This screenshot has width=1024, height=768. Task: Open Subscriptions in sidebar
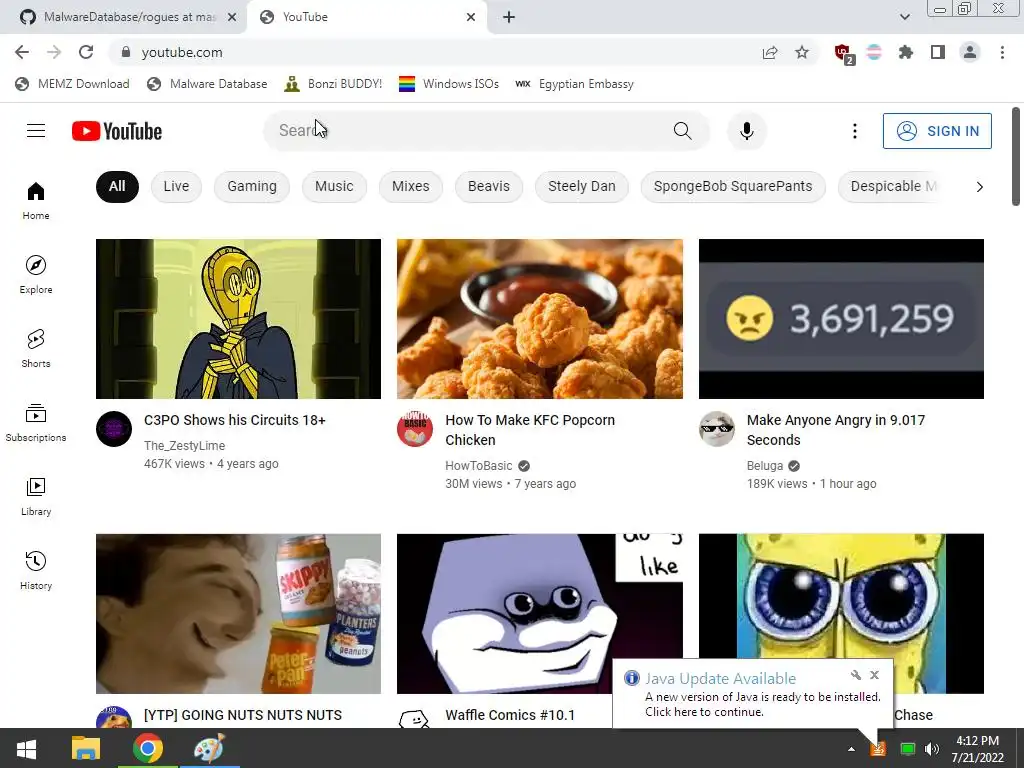point(36,423)
